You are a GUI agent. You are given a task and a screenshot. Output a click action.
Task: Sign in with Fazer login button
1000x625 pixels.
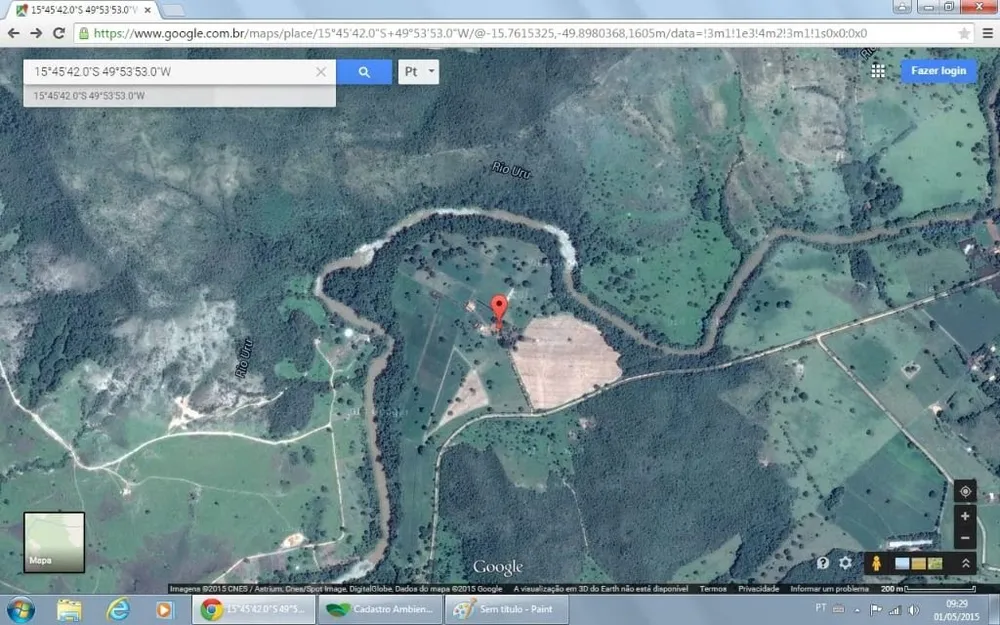[938, 71]
